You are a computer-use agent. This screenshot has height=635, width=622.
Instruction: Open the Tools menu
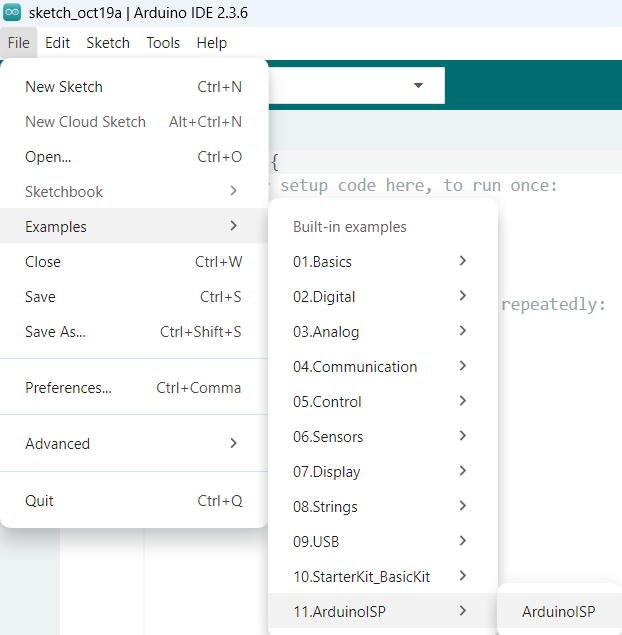[x=163, y=43]
